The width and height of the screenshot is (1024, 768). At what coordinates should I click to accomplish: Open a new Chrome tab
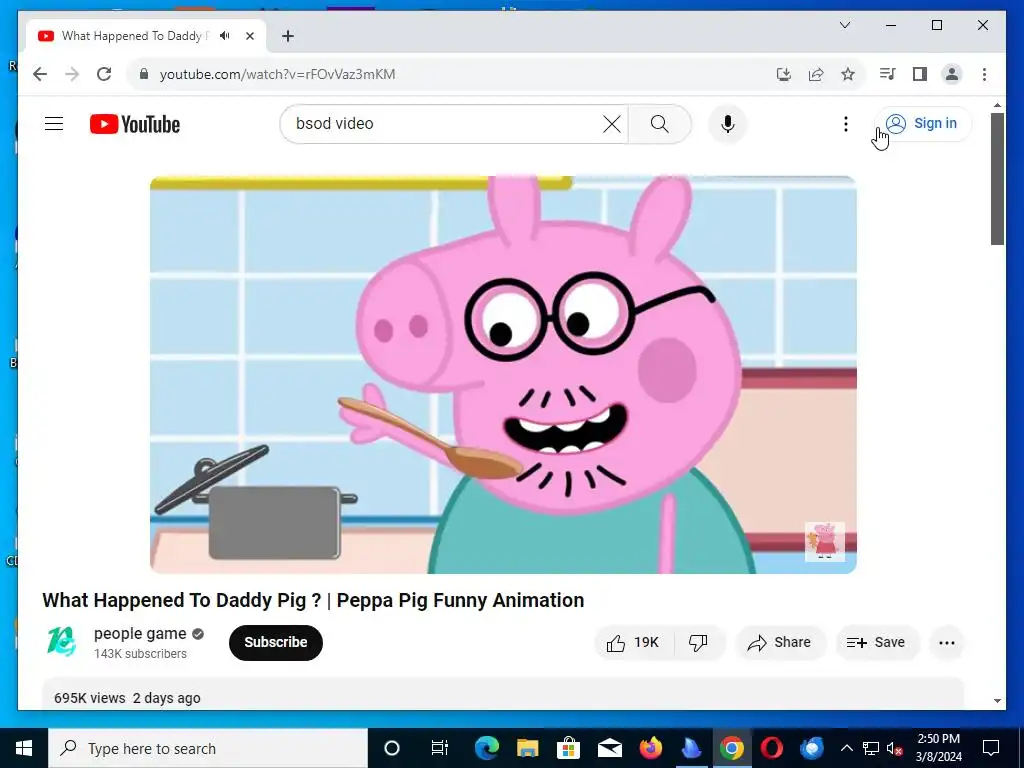(287, 36)
